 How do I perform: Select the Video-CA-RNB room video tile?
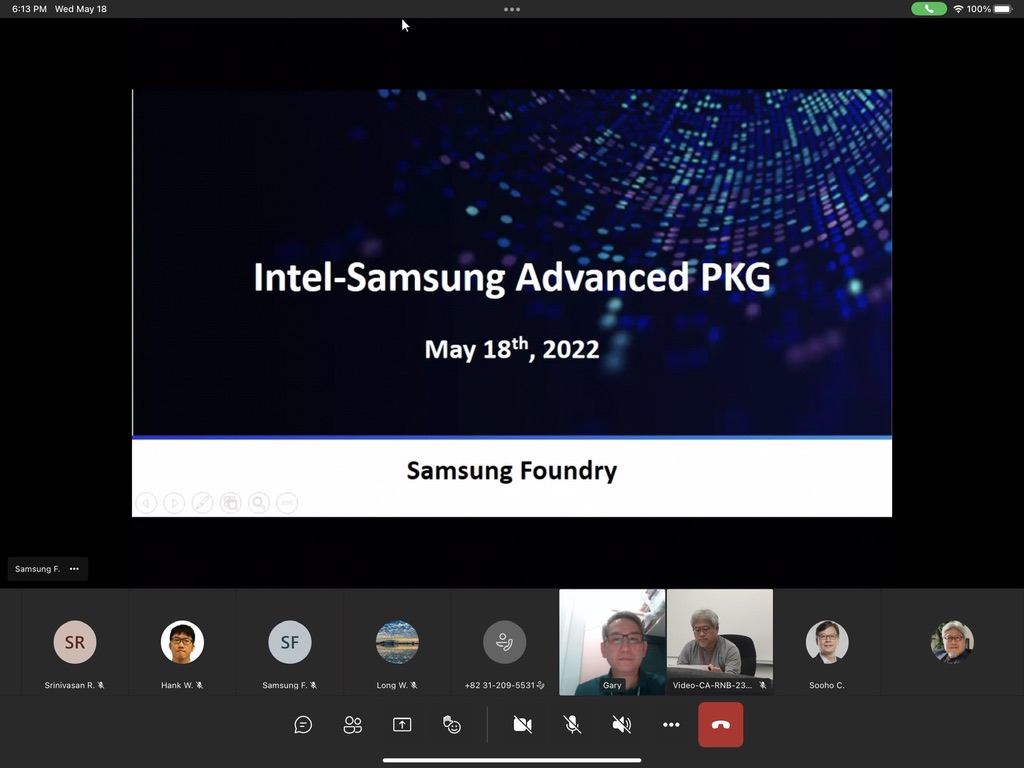tap(719, 640)
